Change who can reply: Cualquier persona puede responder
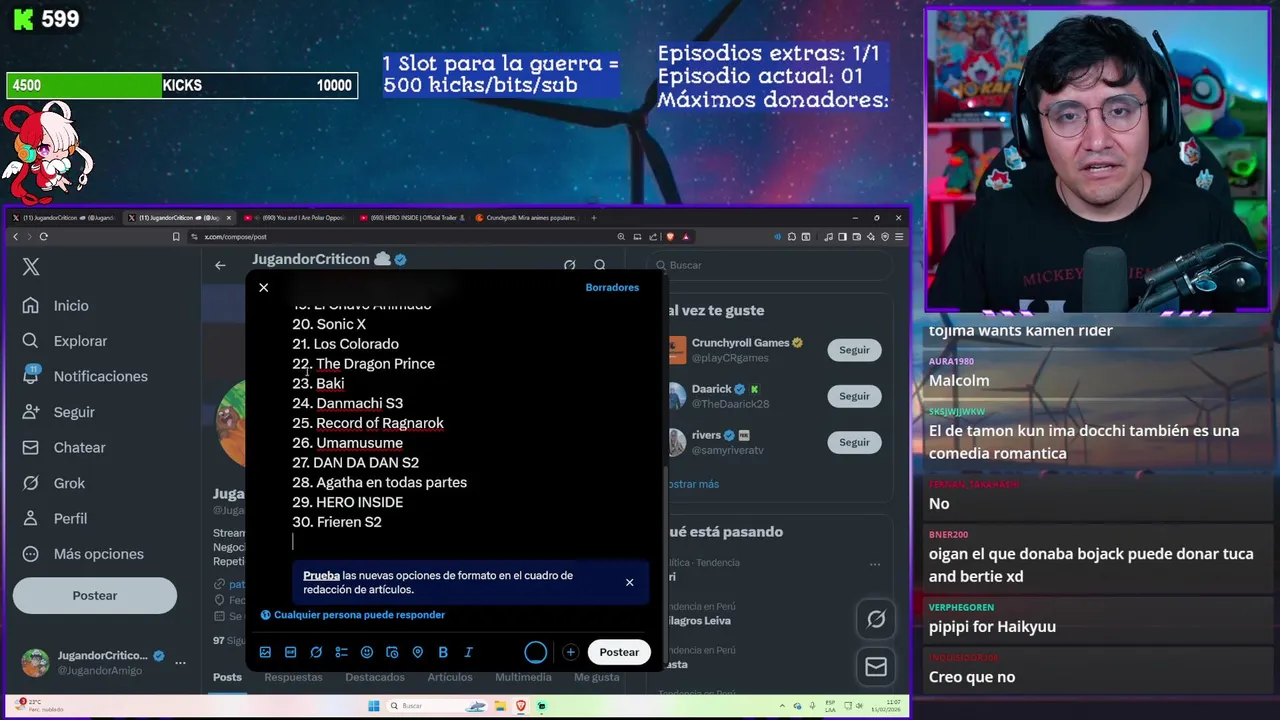Screen dimensions: 1280x720 point(353,615)
